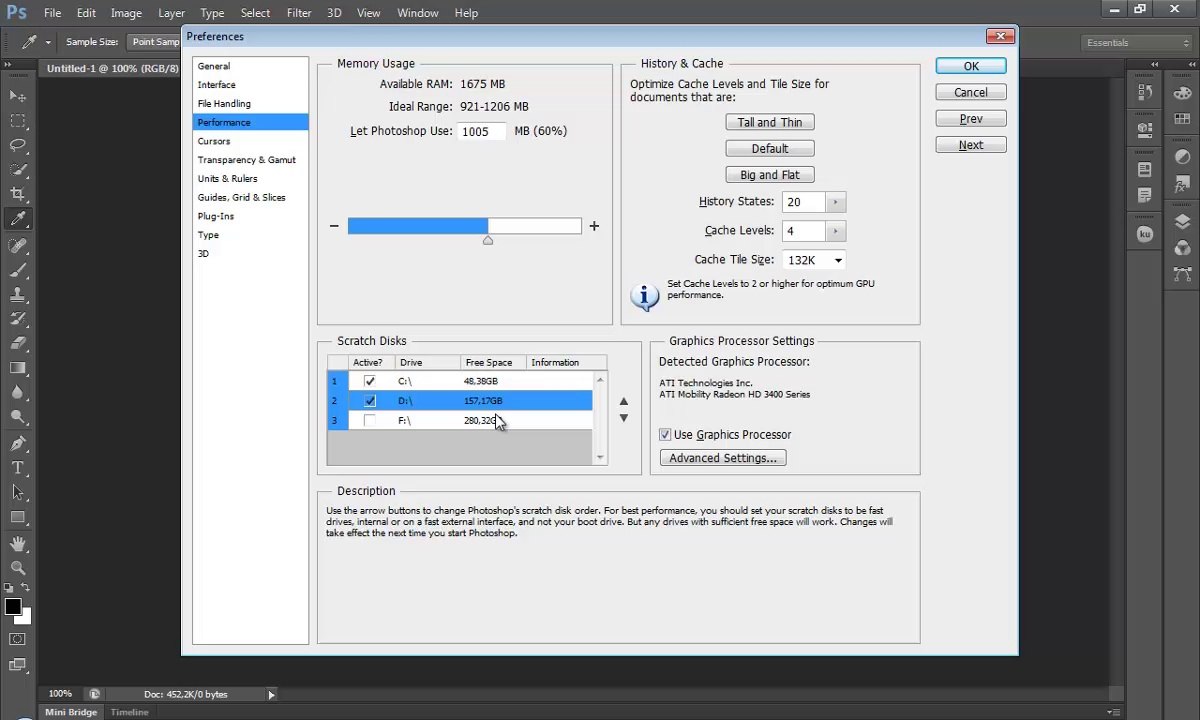The width and height of the screenshot is (1200, 720).
Task: Select the Rectangle shape tool
Action: [18, 517]
